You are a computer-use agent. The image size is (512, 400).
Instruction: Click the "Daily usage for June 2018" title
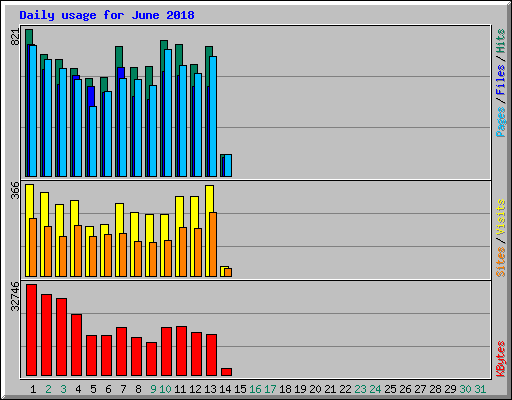[107, 15]
